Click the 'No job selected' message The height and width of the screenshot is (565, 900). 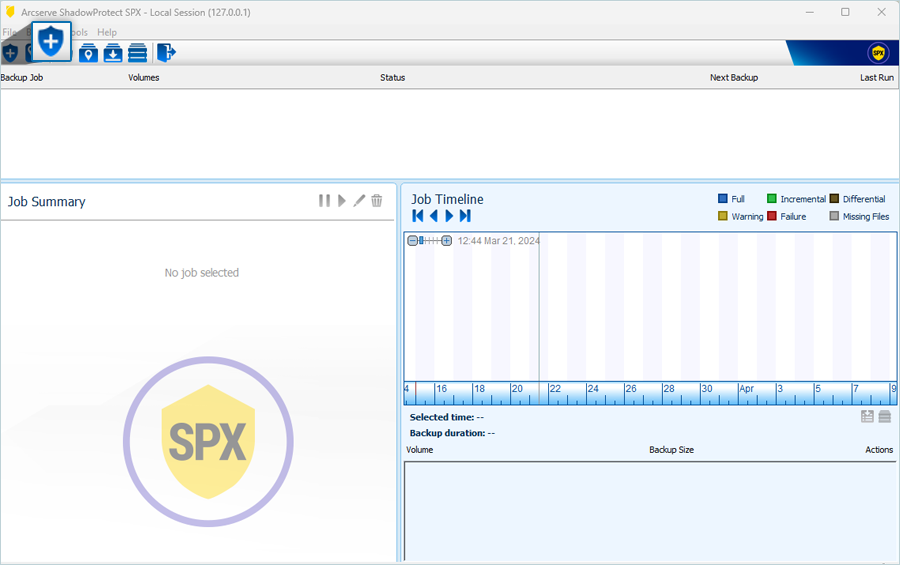[x=201, y=273]
